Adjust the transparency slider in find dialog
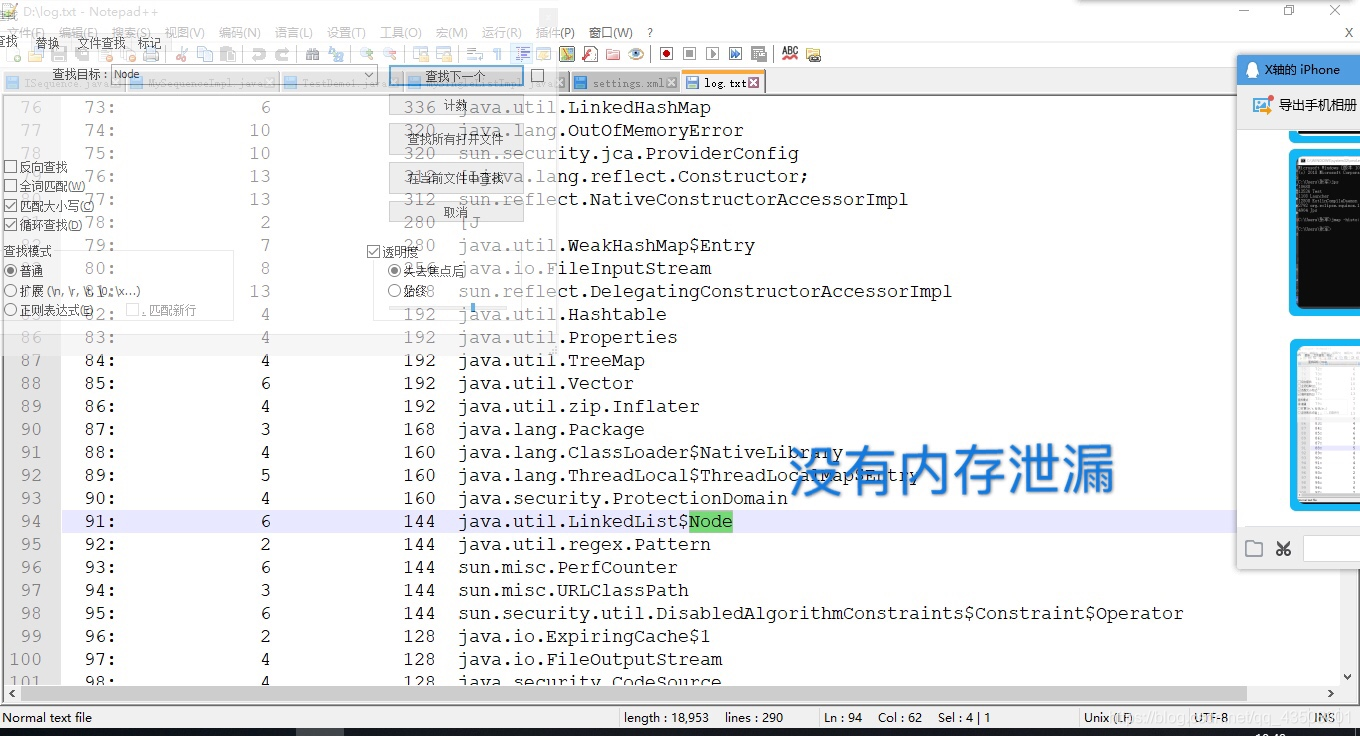Viewport: 1360px width, 736px height. [473, 308]
